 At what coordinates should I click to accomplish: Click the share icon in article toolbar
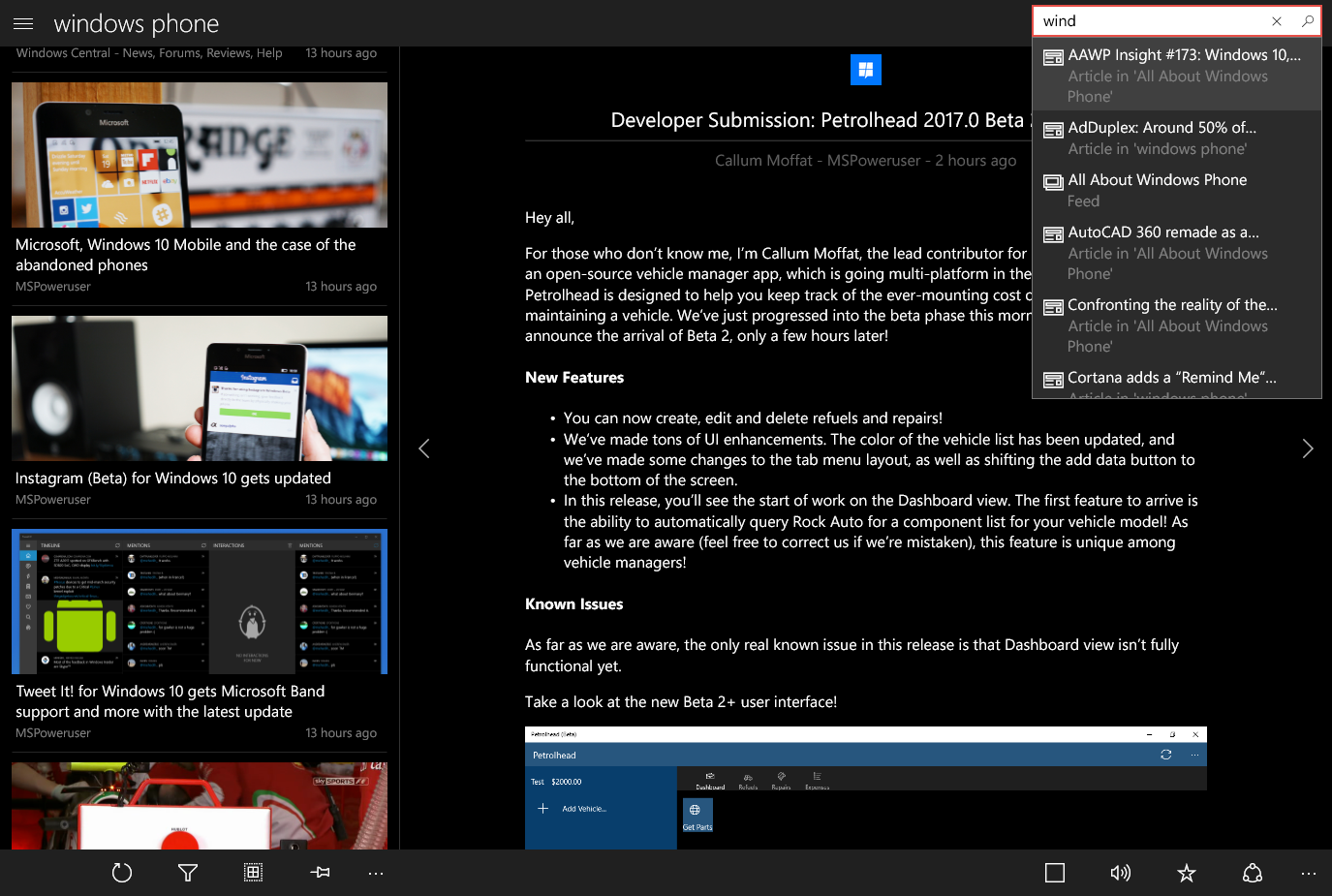(1253, 873)
